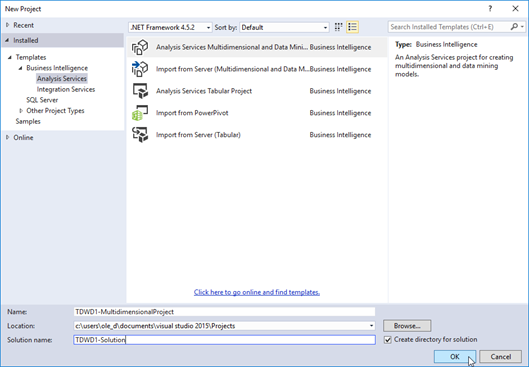The height and width of the screenshot is (367, 529).
Task: Open the help question mark
Action: coord(490,9)
